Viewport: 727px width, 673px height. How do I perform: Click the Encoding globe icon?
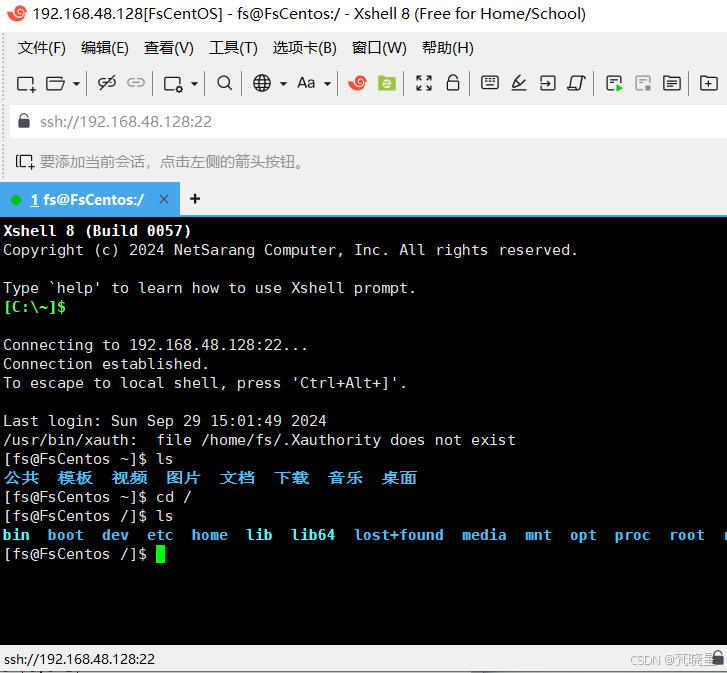coord(262,83)
